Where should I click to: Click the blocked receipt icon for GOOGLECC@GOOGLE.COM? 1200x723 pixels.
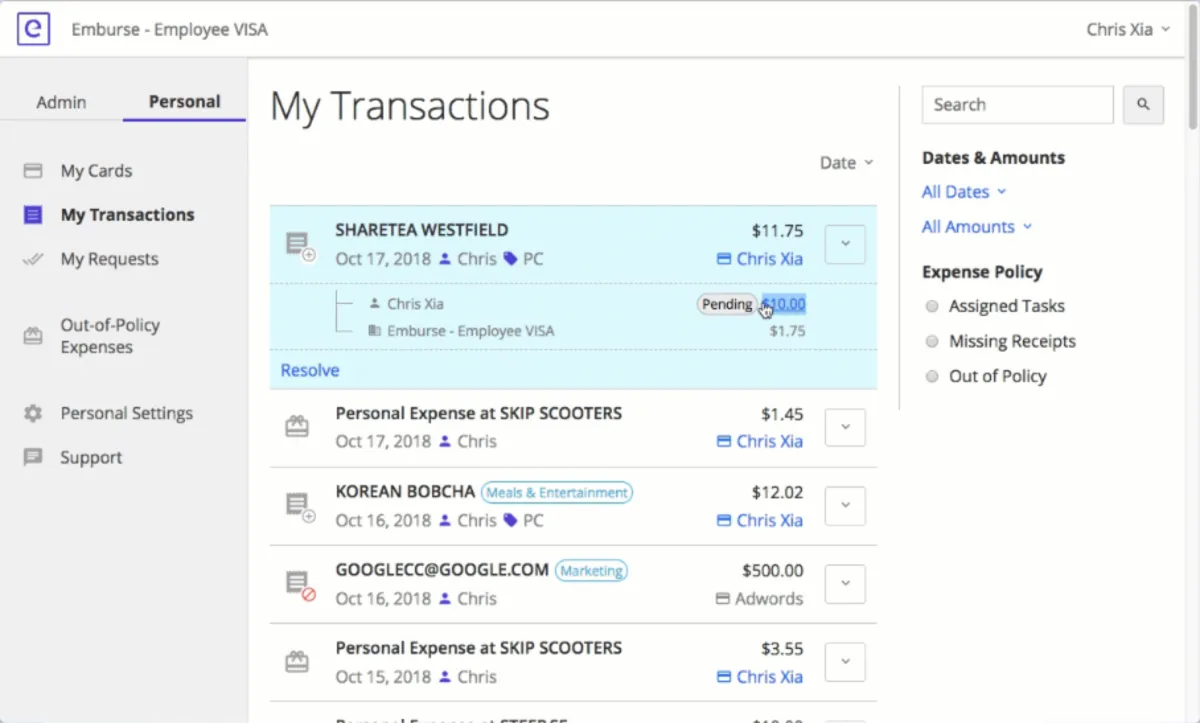point(298,584)
